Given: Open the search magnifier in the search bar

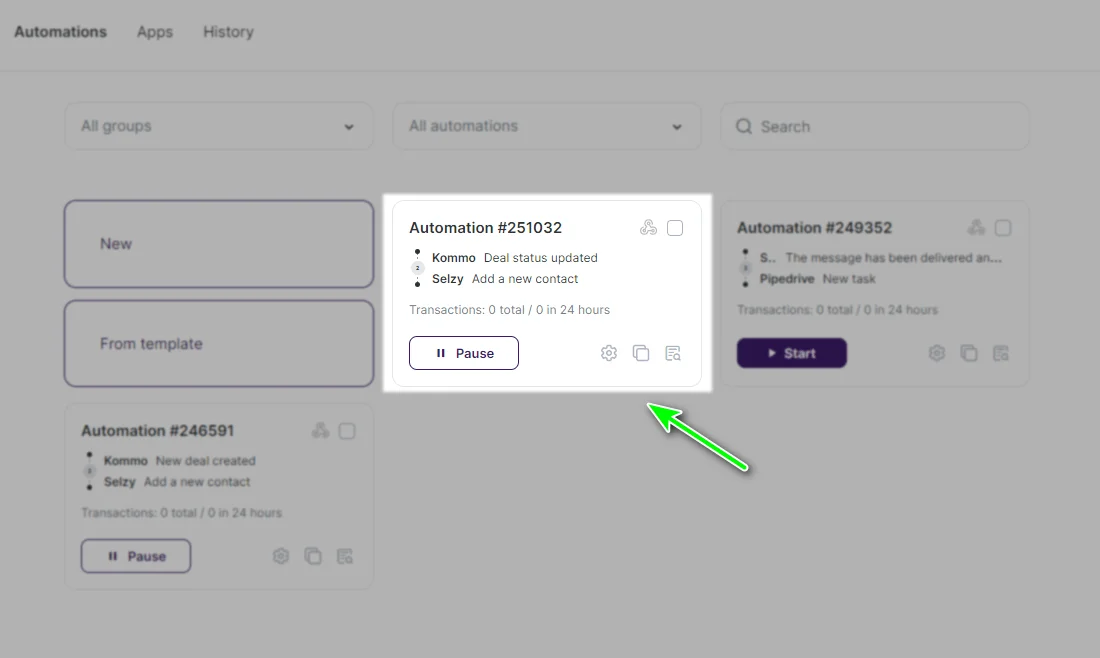Looking at the screenshot, I should pos(743,126).
